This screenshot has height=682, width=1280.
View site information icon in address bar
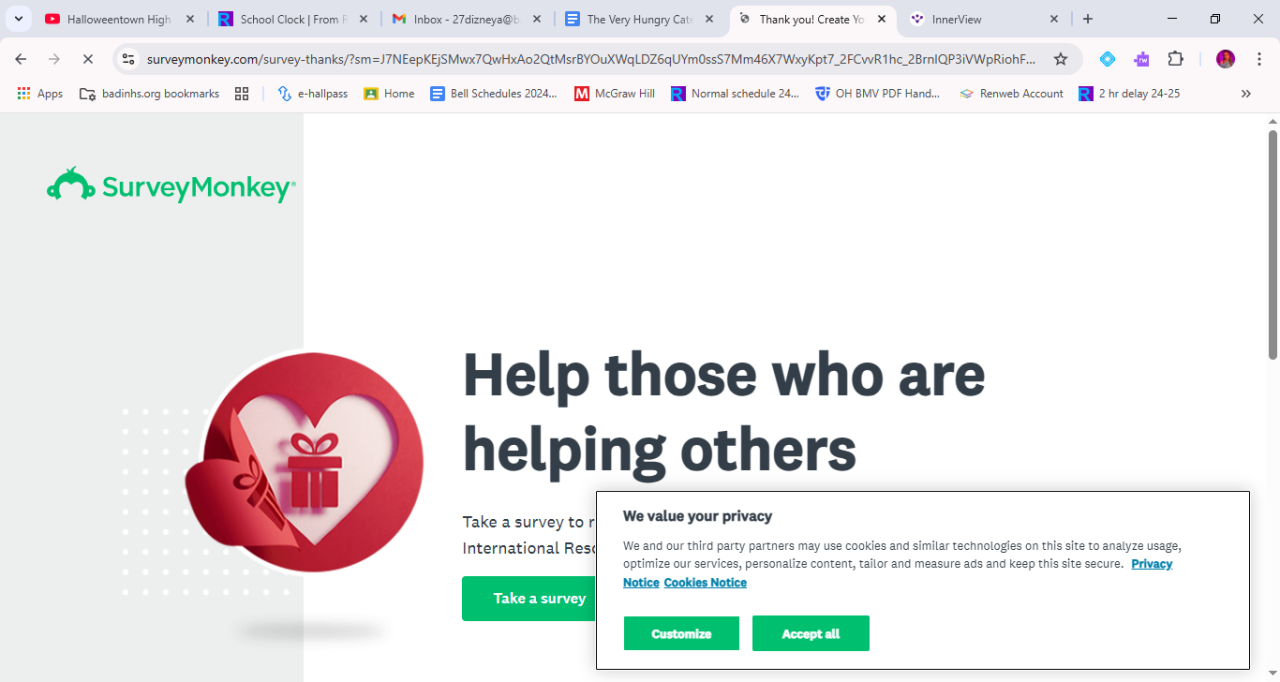tap(128, 59)
